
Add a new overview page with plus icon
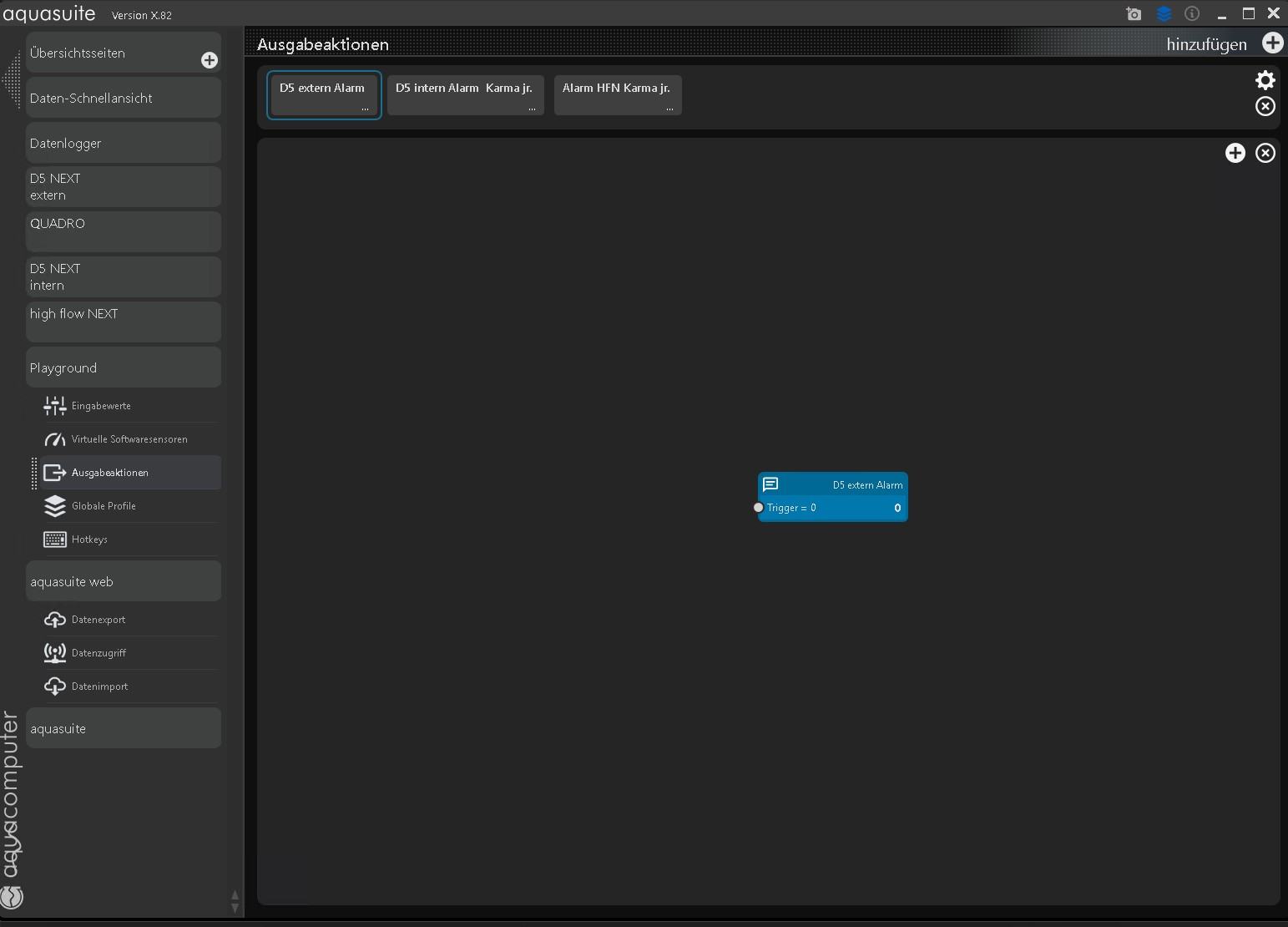pyautogui.click(x=210, y=60)
